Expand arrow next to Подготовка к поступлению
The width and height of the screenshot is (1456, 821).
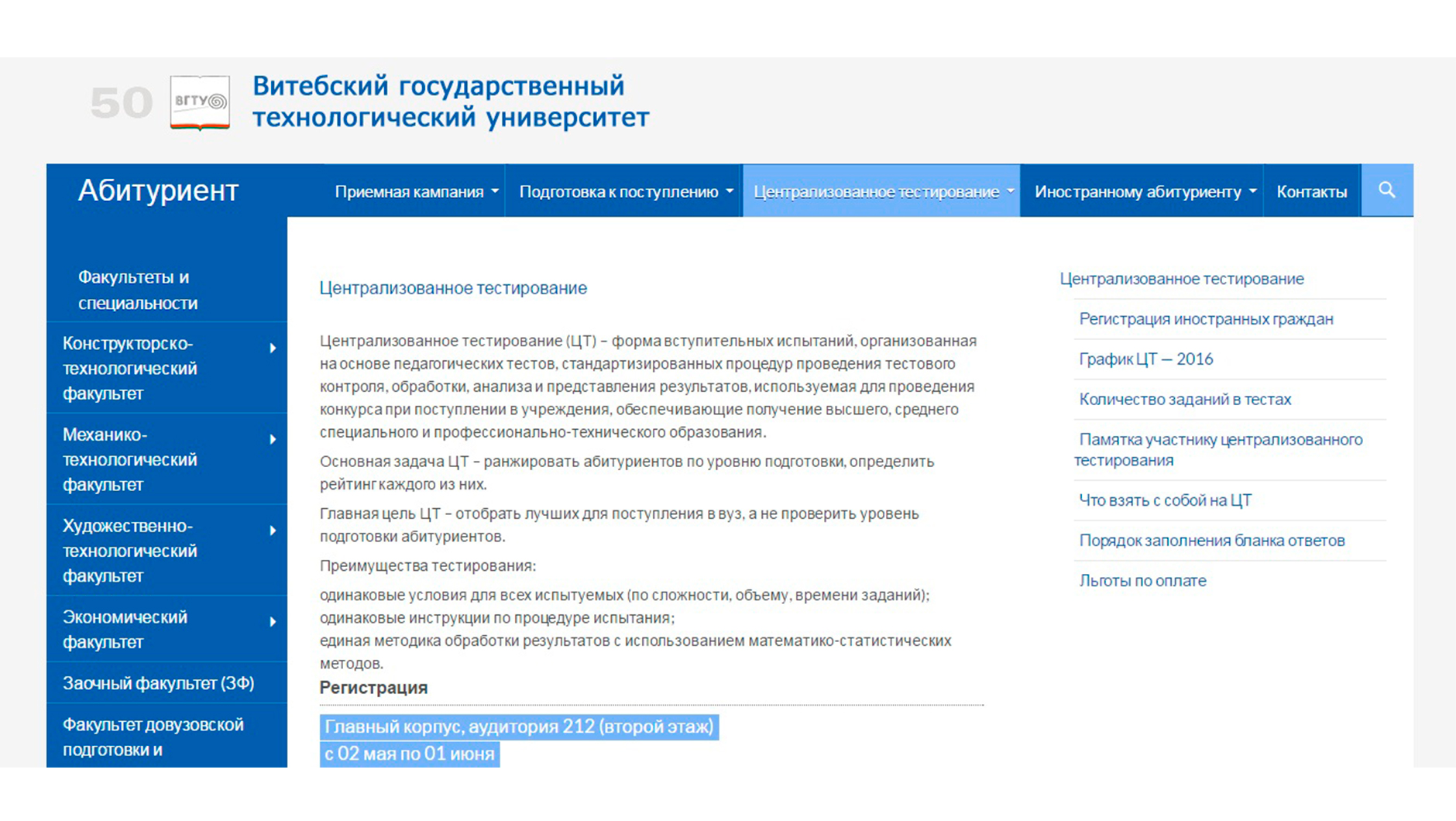[x=730, y=191]
